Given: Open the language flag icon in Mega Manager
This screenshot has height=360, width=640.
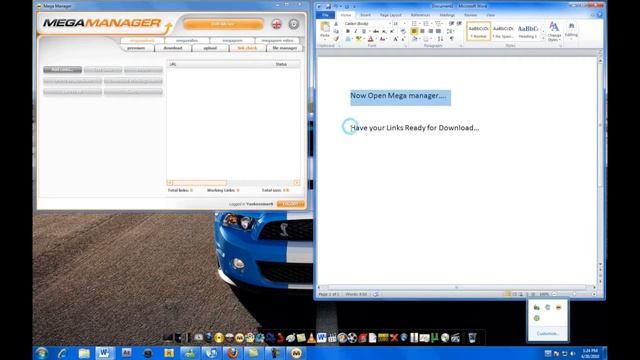Looking at the screenshot, I should pyautogui.click(x=276, y=24).
